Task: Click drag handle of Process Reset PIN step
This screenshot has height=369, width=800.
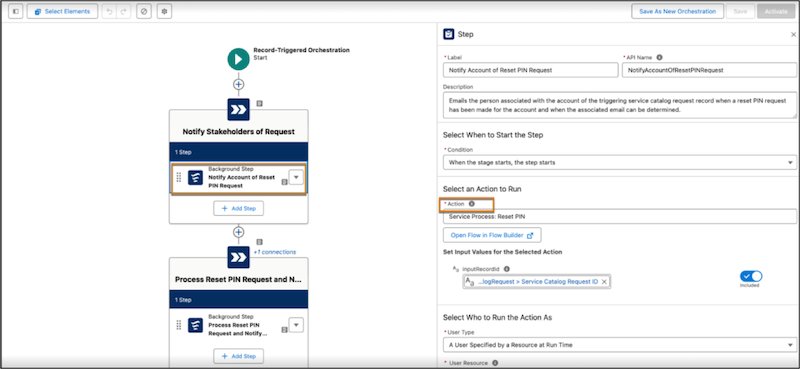Action: tap(179, 325)
